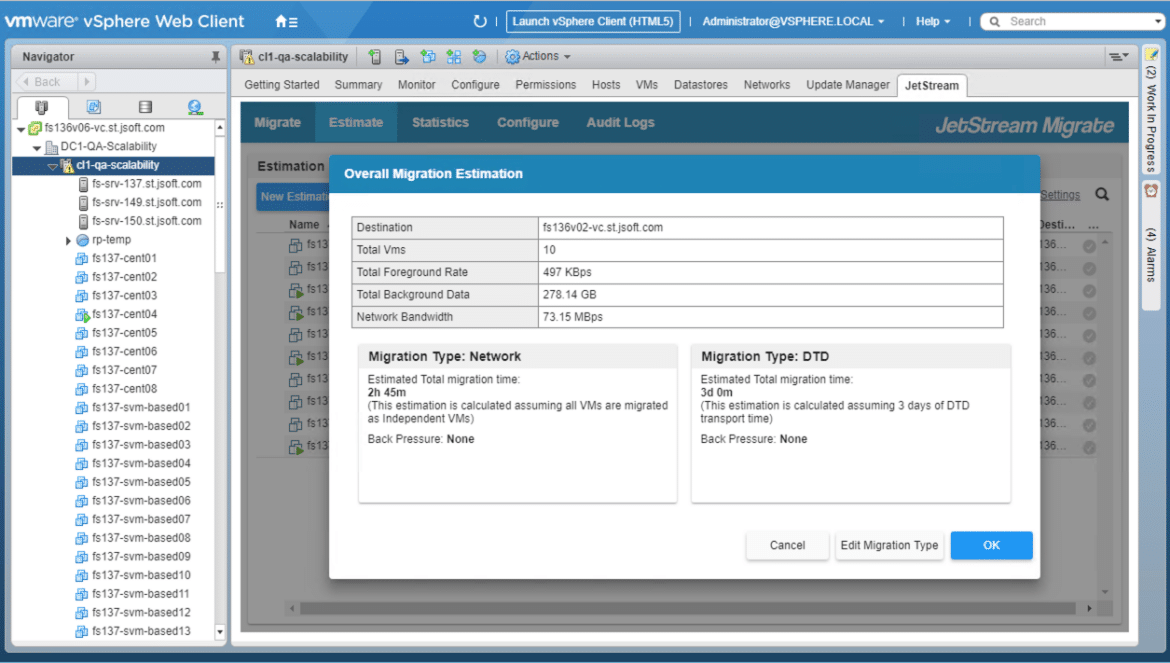Click the Estimation table horizontal scrollbar
The height and width of the screenshot is (663, 1170).
tap(688, 609)
